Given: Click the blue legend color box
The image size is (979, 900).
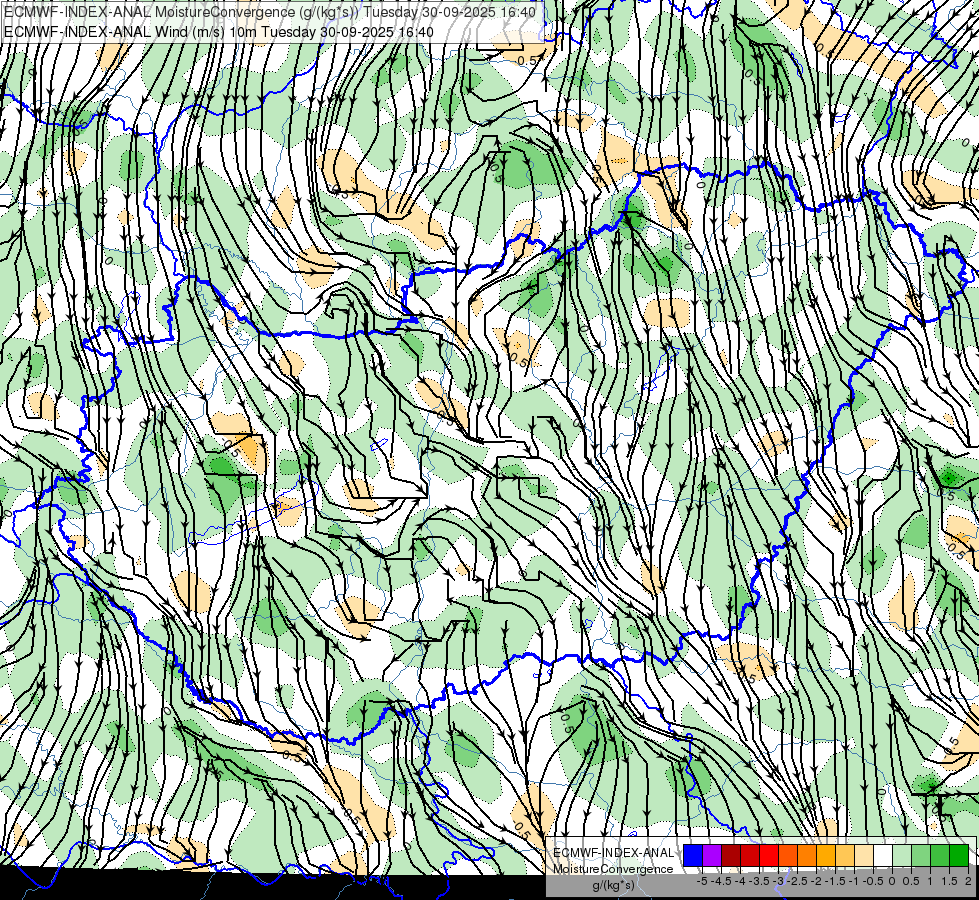Looking at the screenshot, I should pyautogui.click(x=693, y=855).
